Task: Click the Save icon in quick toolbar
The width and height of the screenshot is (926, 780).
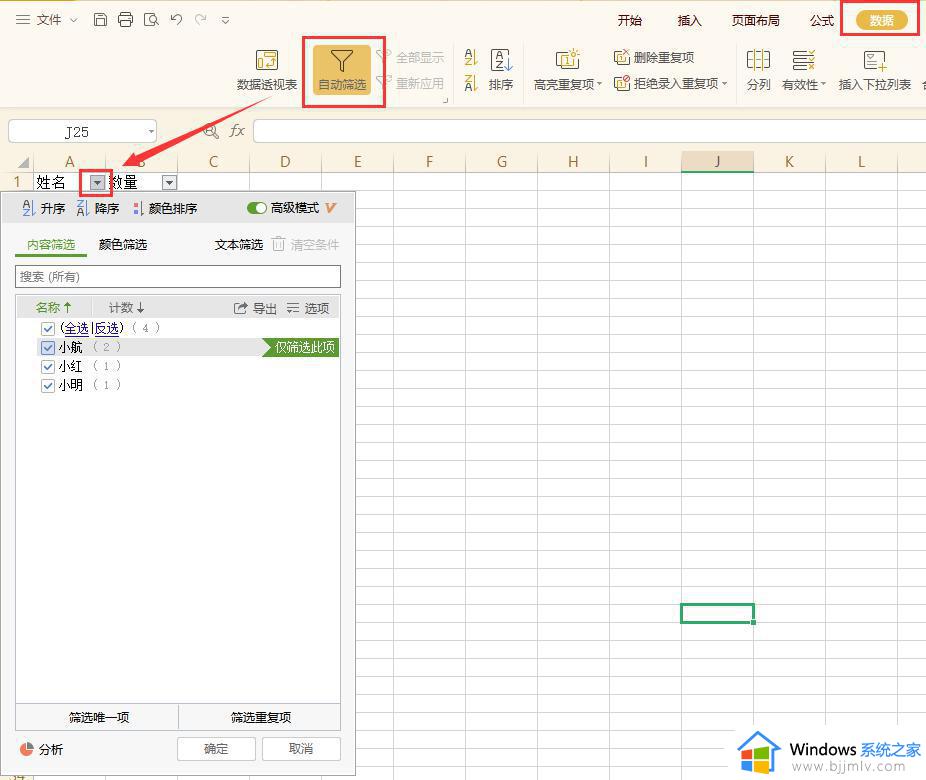Action: tap(100, 19)
